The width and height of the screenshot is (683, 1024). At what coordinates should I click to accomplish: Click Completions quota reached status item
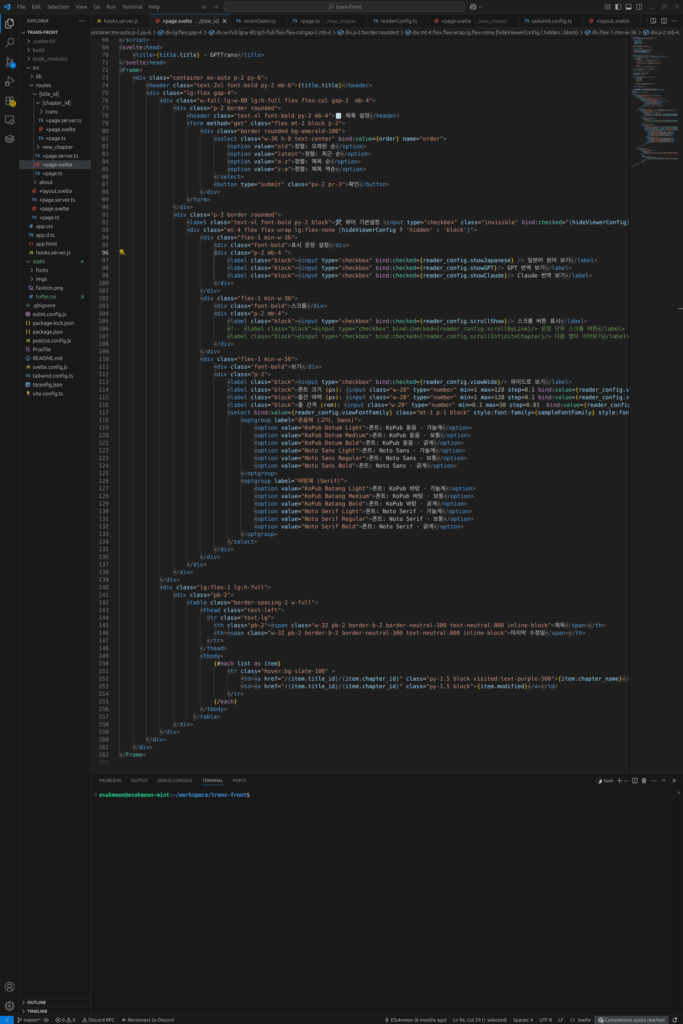tap(631, 1019)
